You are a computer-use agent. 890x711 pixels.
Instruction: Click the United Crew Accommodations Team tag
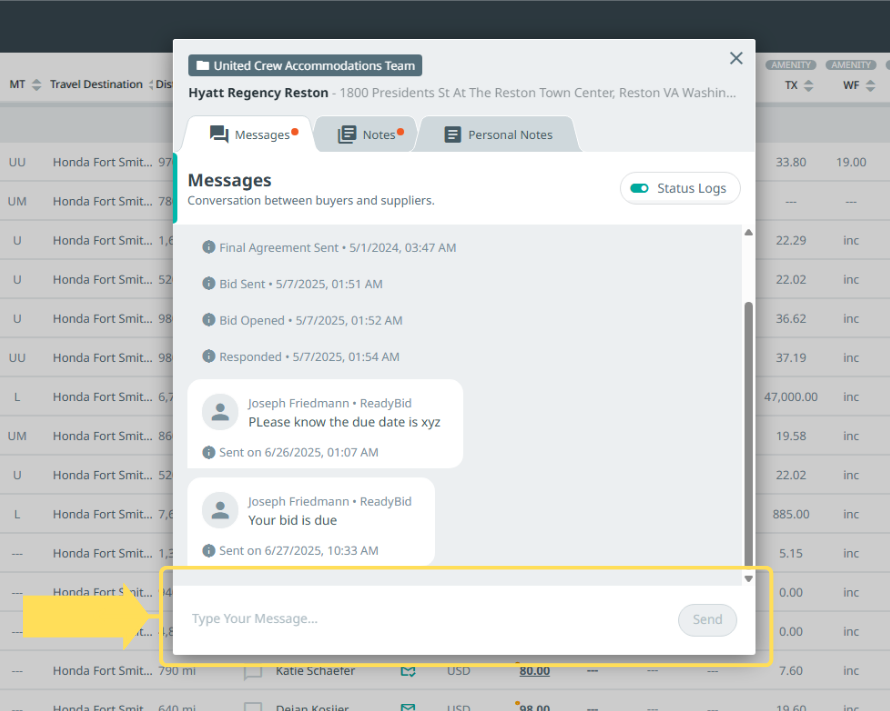click(305, 65)
